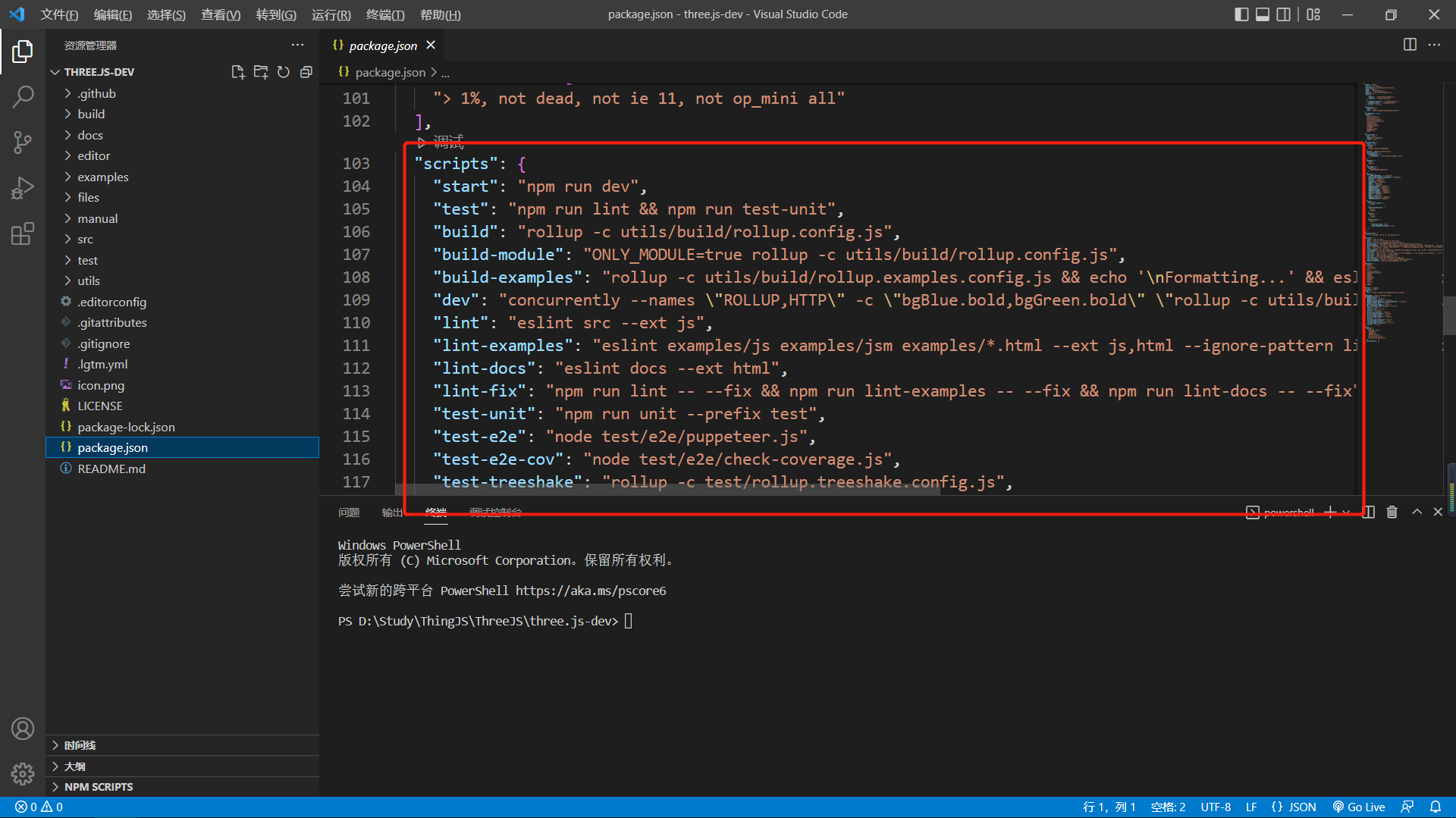Screen dimensions: 1456x818
Task: Collapse the THREE.JS-DEV root section
Action: tap(99, 72)
